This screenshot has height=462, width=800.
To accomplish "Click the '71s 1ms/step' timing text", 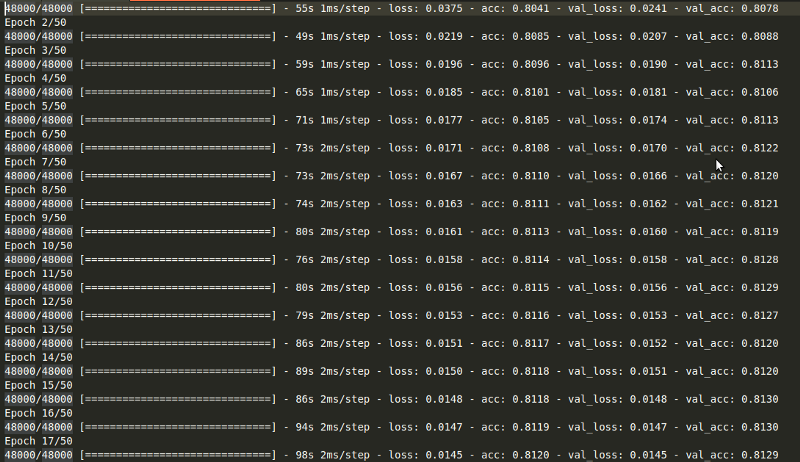I will (333, 120).
